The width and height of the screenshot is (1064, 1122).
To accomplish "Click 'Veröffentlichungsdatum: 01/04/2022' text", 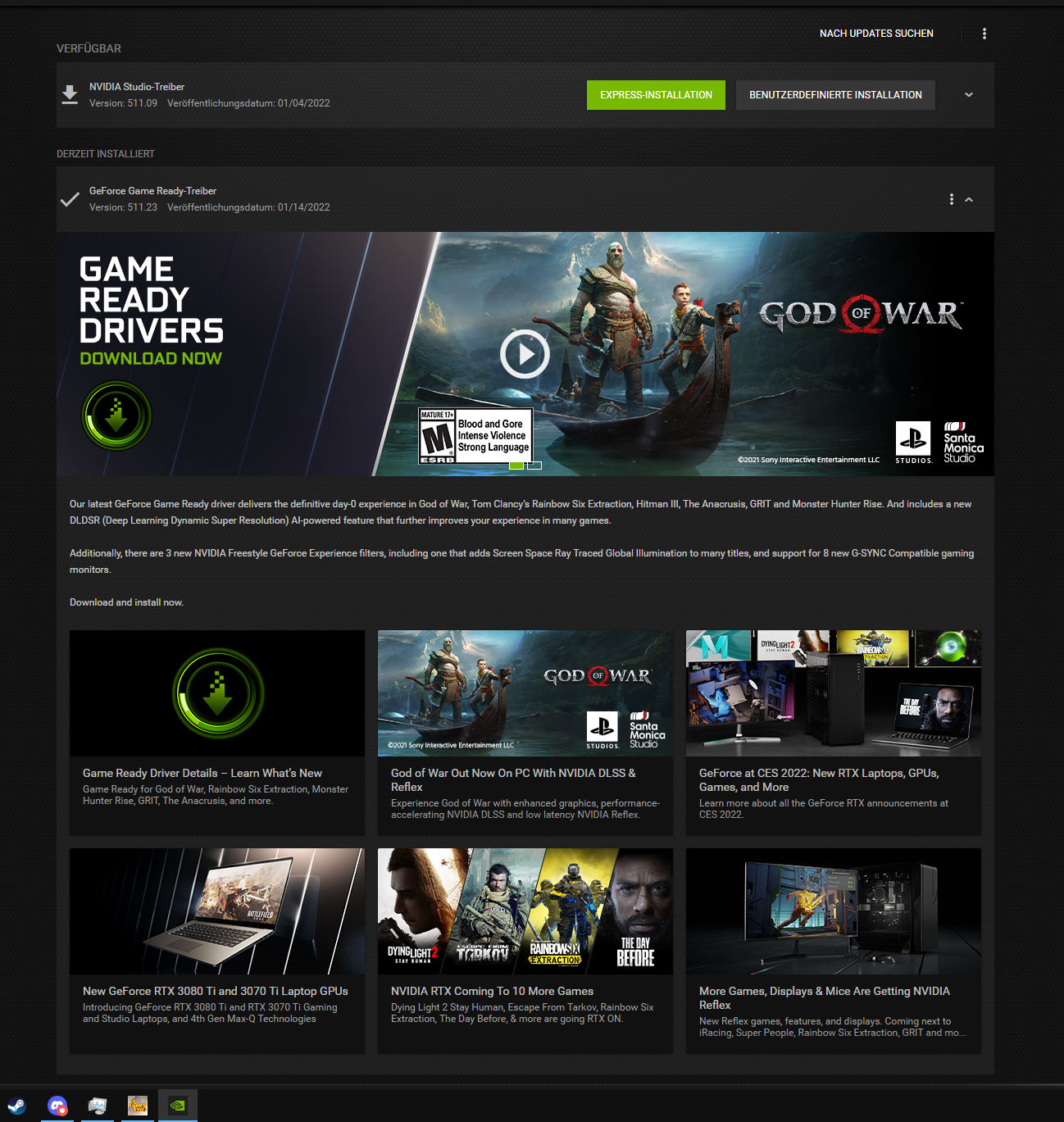I will (x=248, y=103).
